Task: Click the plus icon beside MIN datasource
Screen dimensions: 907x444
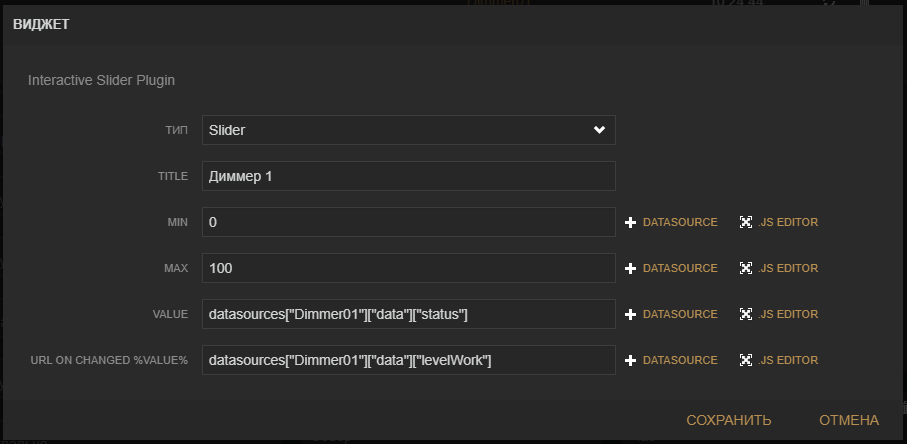Action: click(631, 223)
